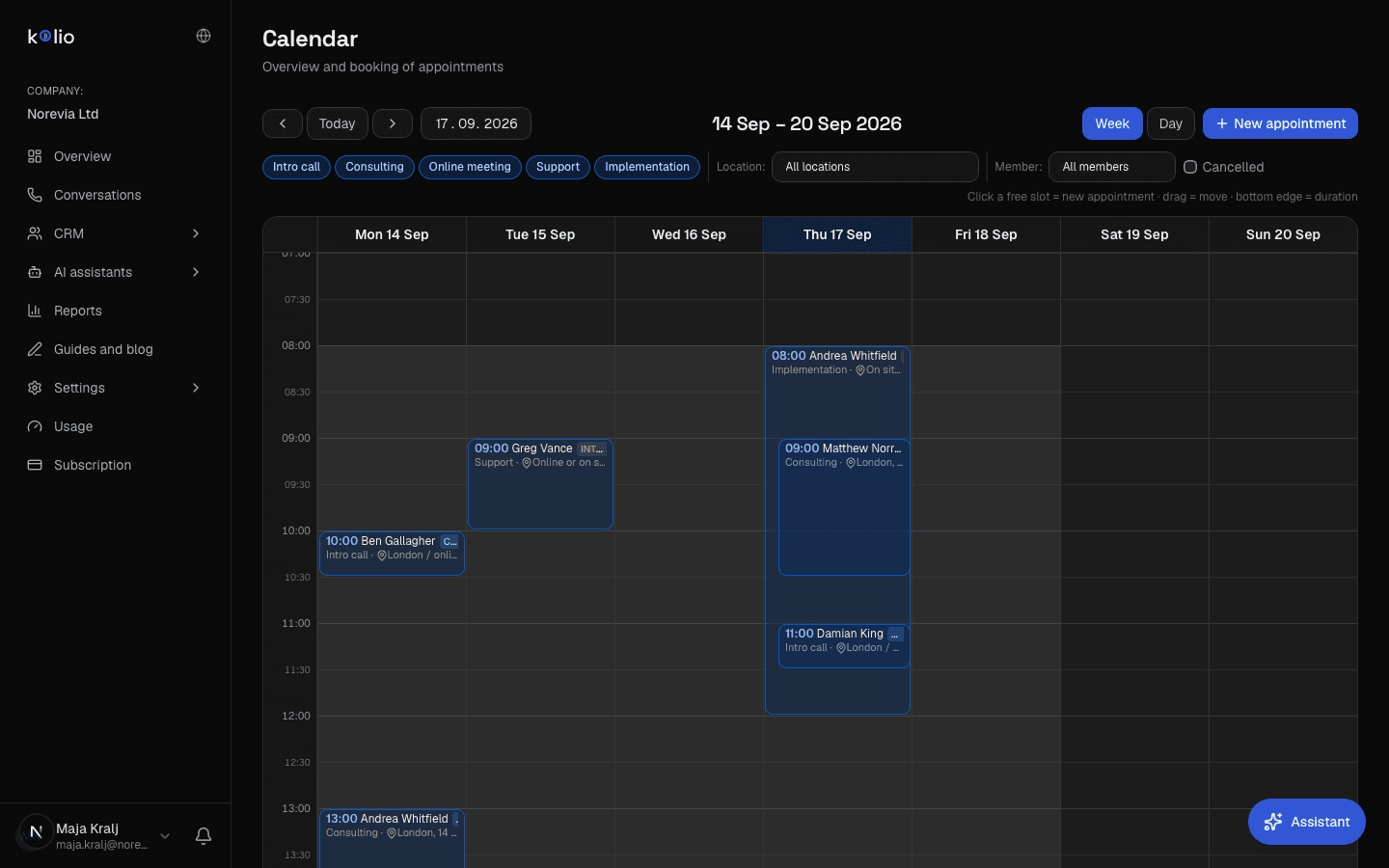Open the 13:00 Andrea Whitfield appointment
1389x868 pixels.
[x=392, y=838]
